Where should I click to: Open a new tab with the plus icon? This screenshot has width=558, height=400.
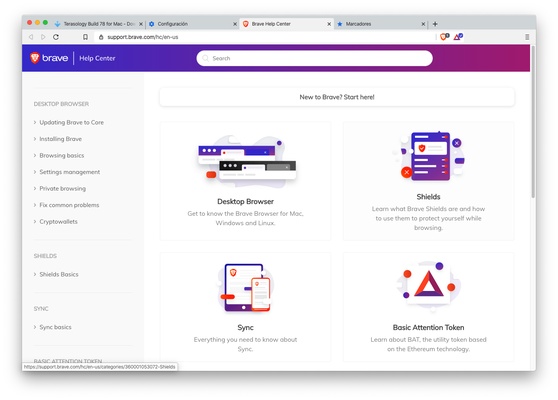(435, 24)
